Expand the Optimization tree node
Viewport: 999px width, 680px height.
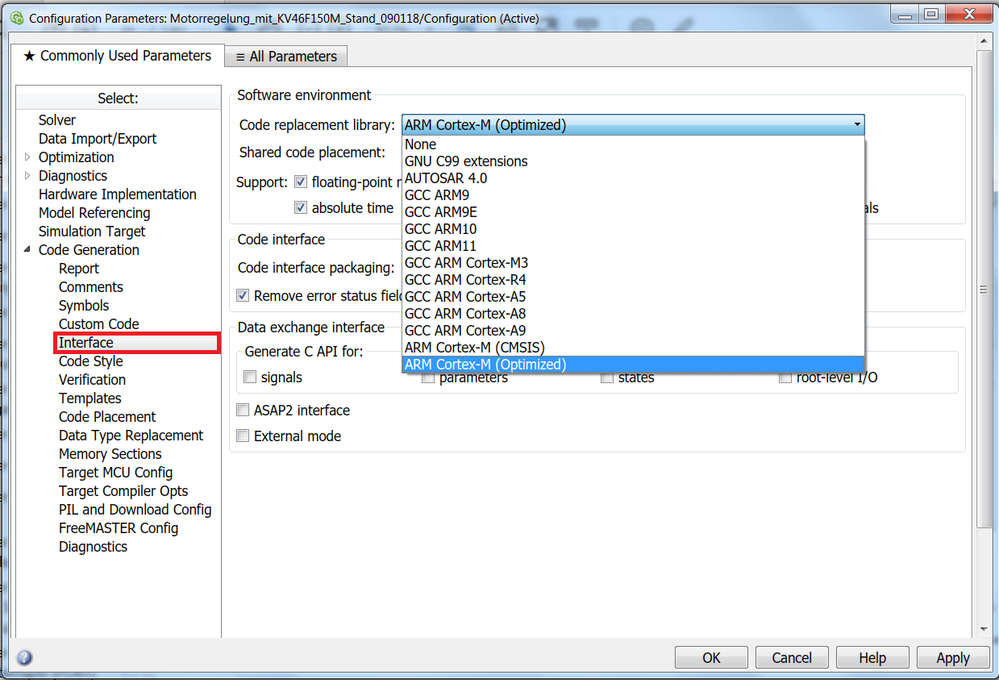coord(27,157)
